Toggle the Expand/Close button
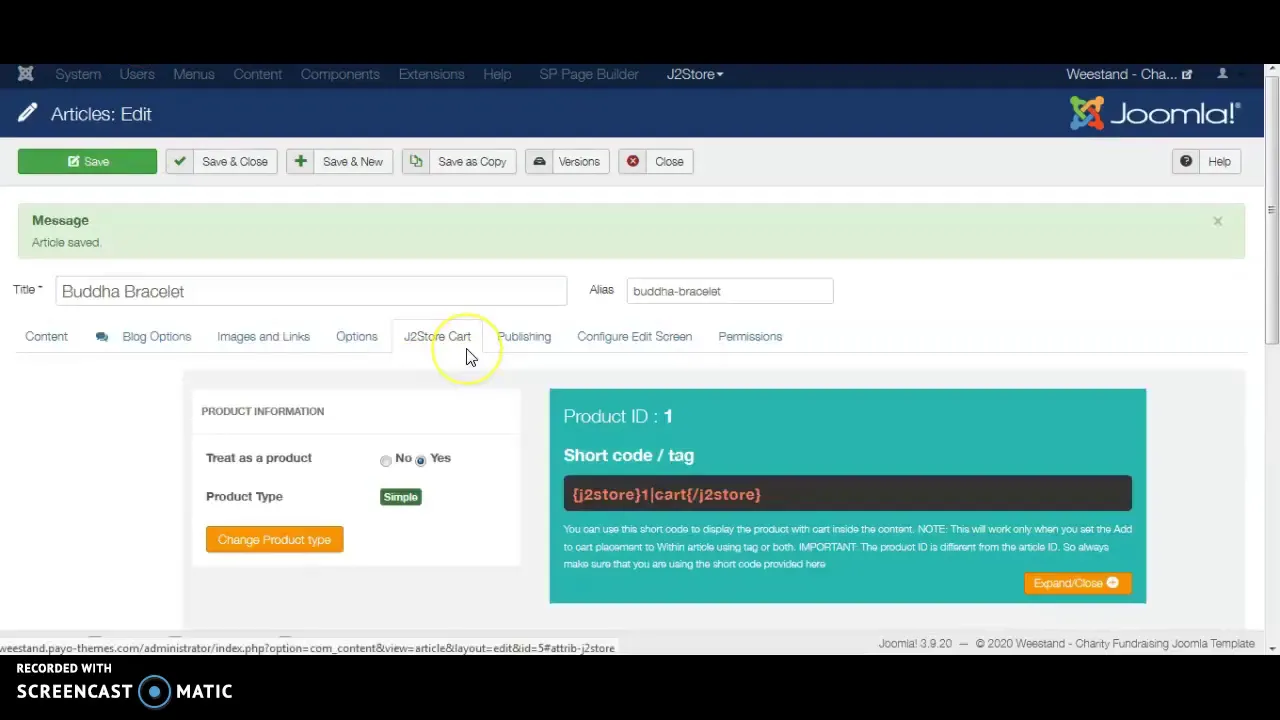1280x720 pixels. coord(1077,583)
